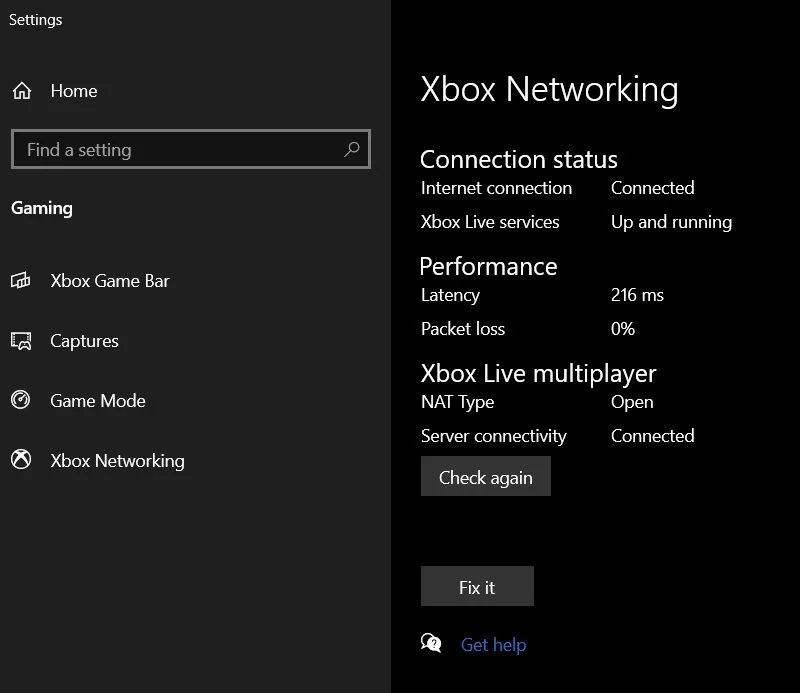Click the Fix it button
The width and height of the screenshot is (800, 693).
click(477, 586)
